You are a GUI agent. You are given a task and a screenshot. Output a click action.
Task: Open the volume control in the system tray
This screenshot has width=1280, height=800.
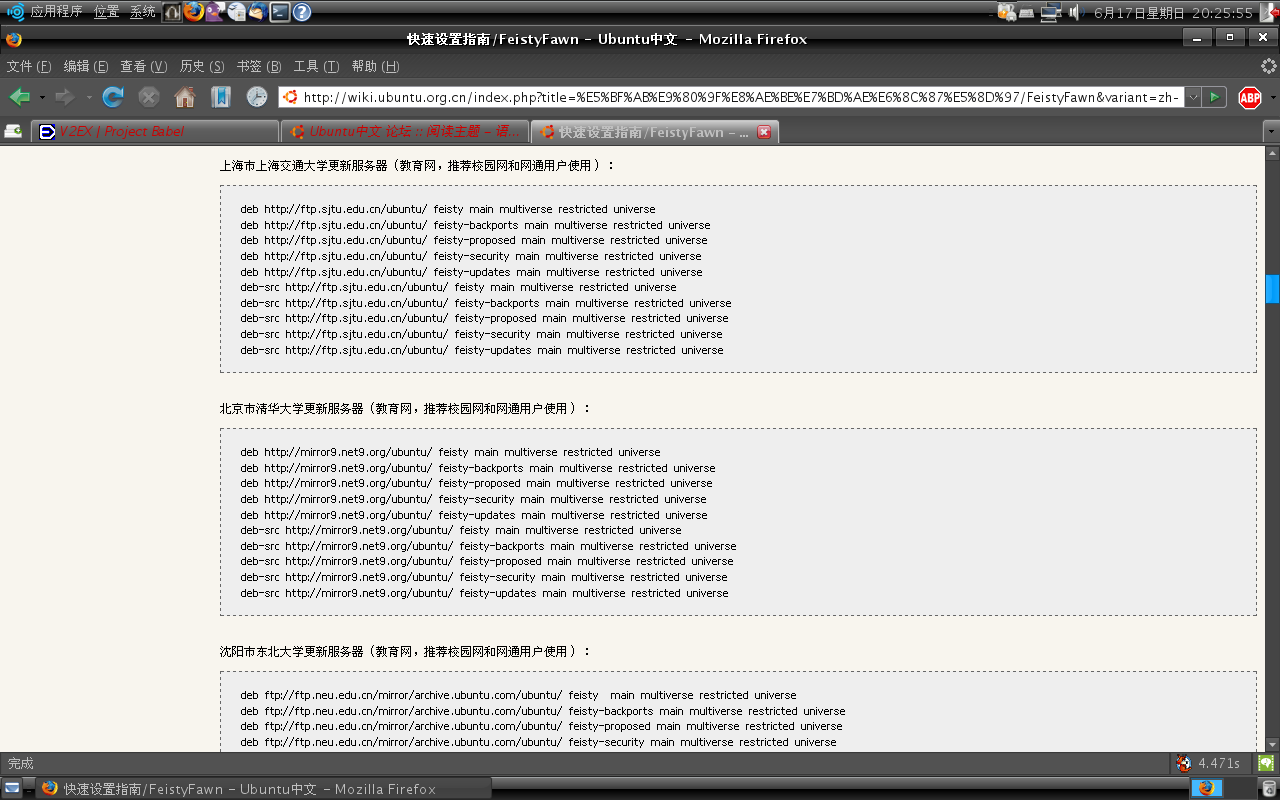[1075, 12]
